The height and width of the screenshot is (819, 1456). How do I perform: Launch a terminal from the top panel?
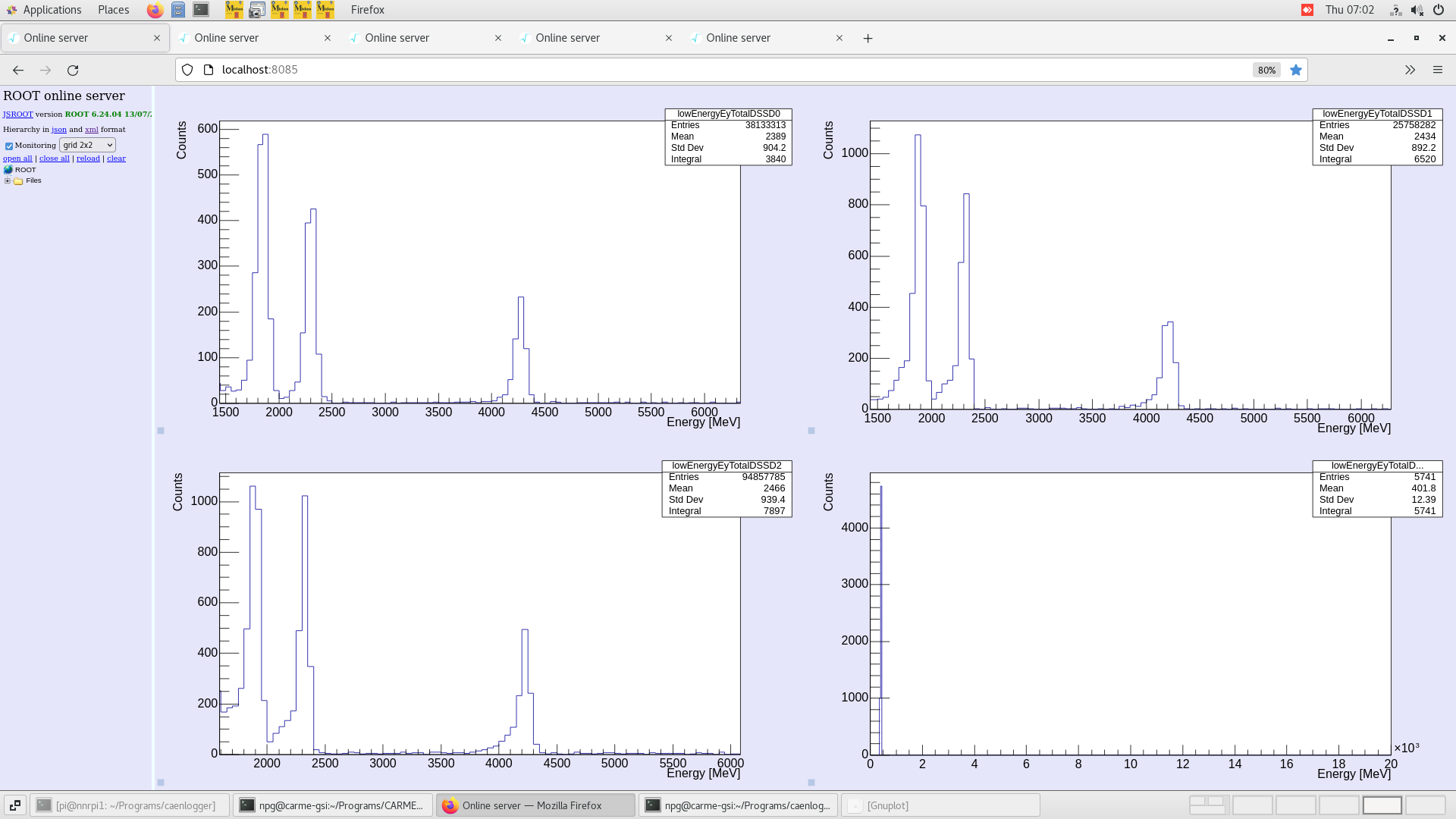pos(201,10)
